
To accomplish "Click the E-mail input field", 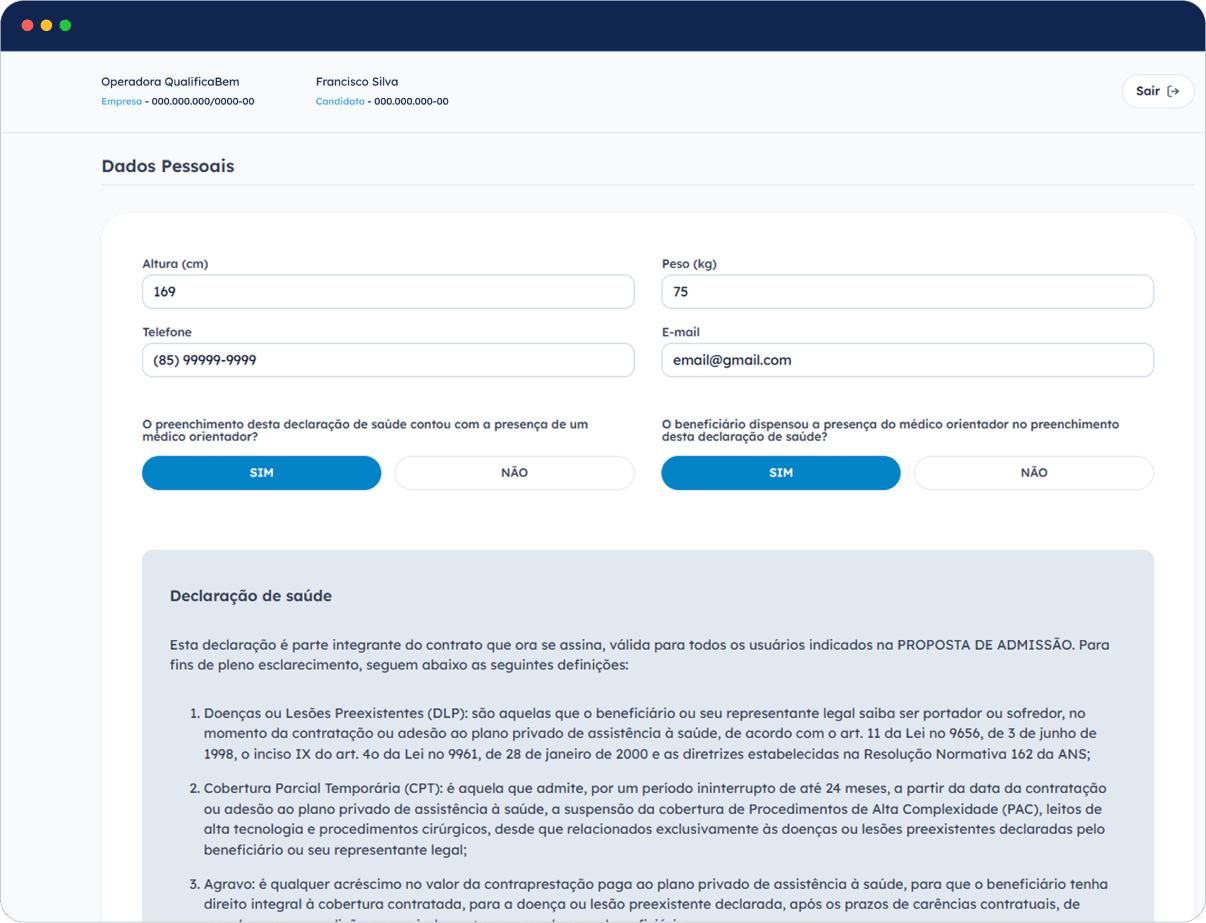I will [907, 360].
